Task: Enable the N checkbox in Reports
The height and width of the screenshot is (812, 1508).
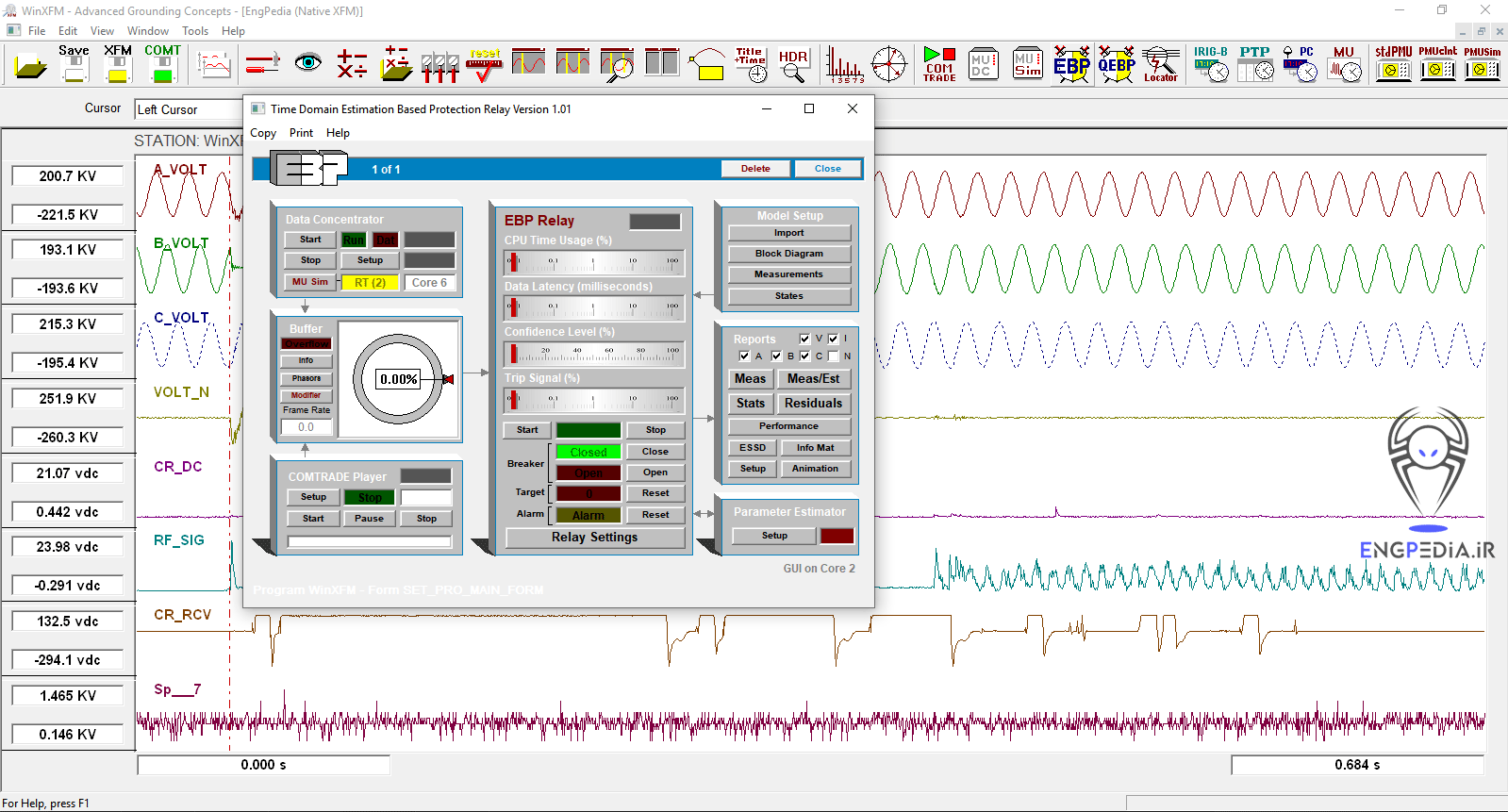Action: (x=833, y=356)
